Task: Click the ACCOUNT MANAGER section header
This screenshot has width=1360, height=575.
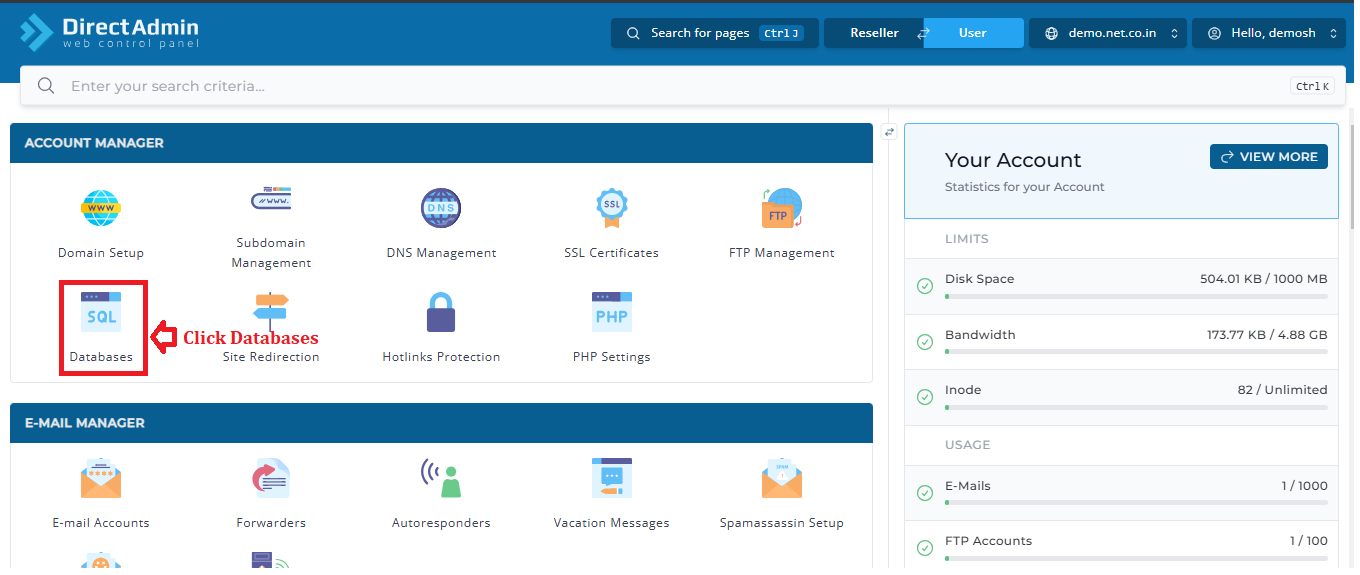Action: pyautogui.click(x=441, y=143)
